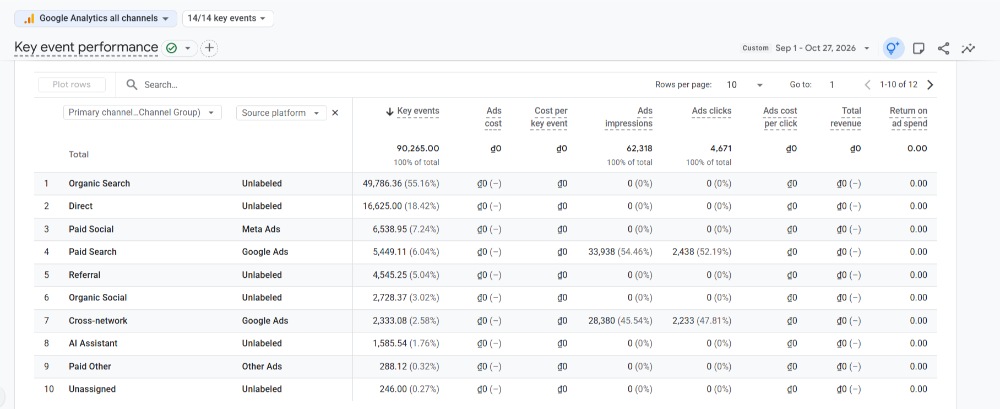Select the Direct row label
1000x409 pixels.
80,207
